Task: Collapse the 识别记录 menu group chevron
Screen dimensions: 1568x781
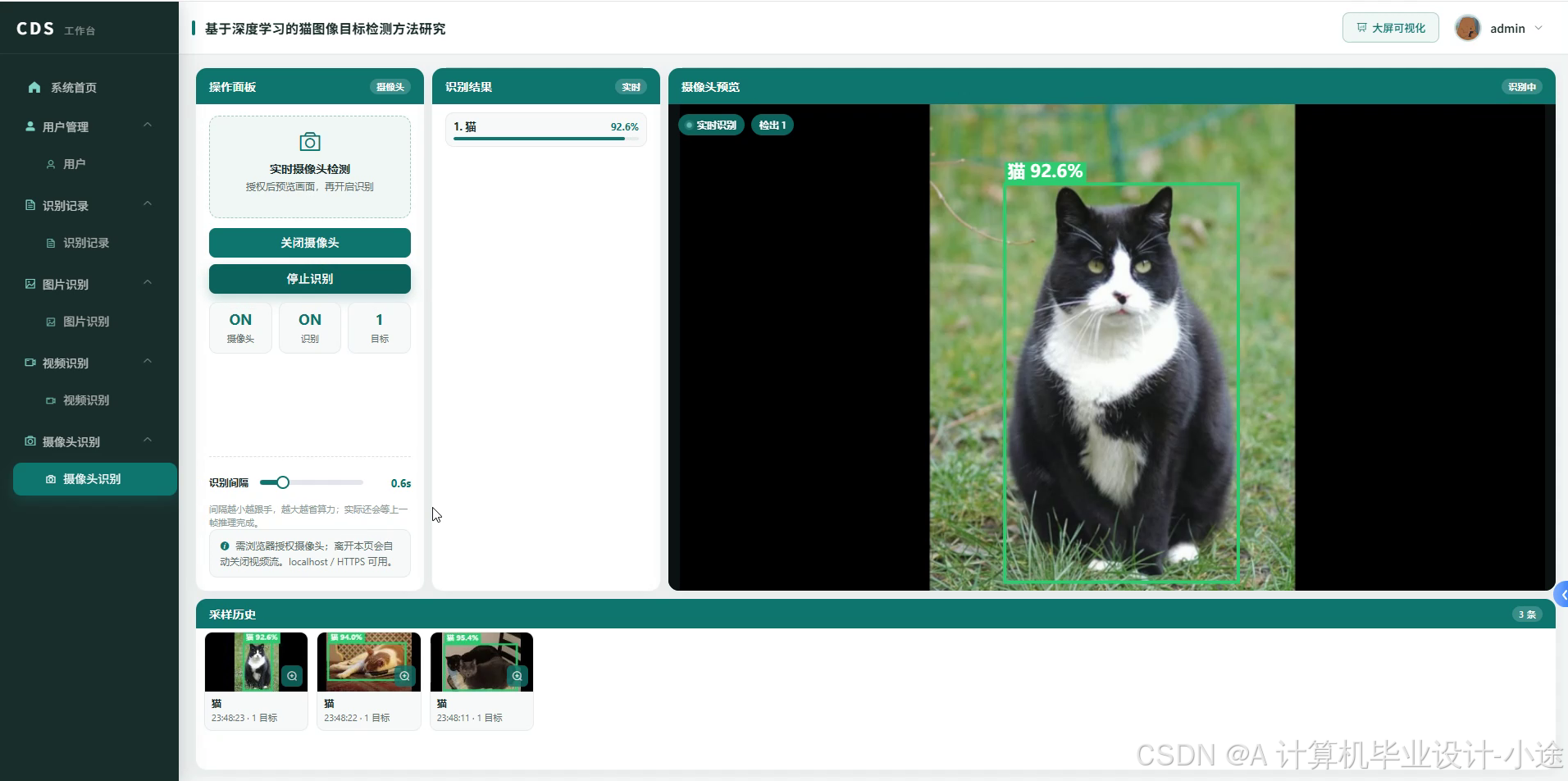Action: coord(148,204)
